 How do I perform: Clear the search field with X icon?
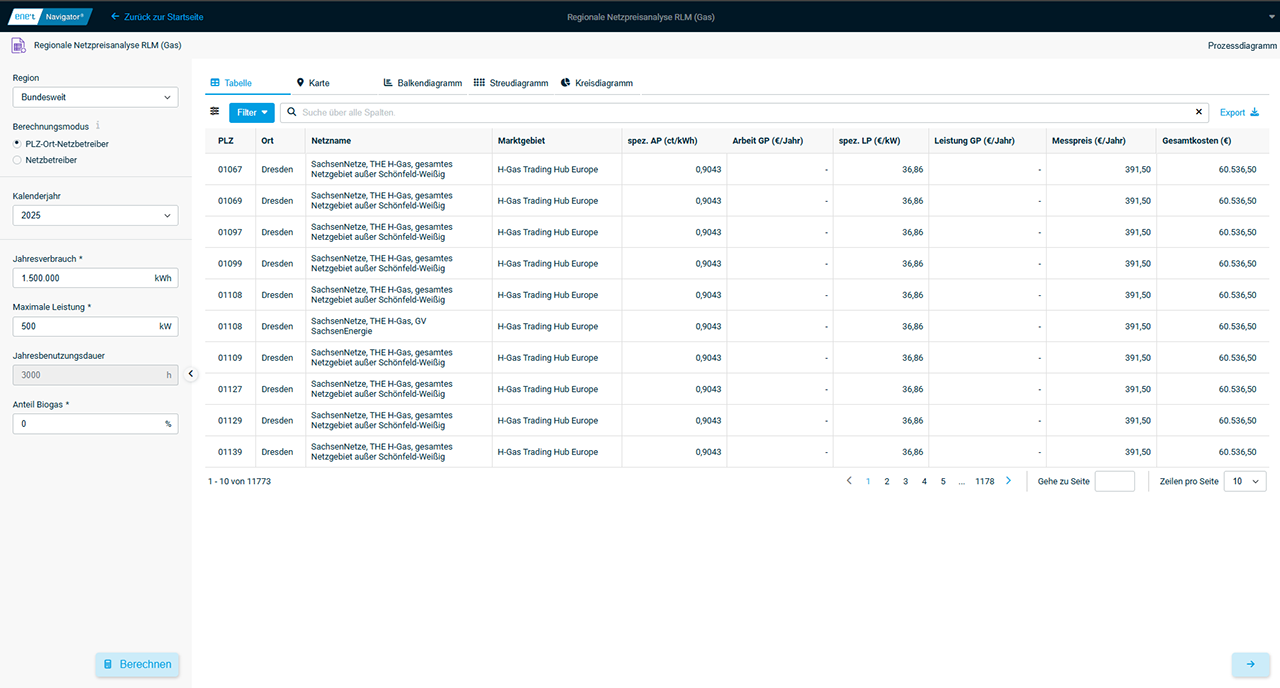(1199, 112)
